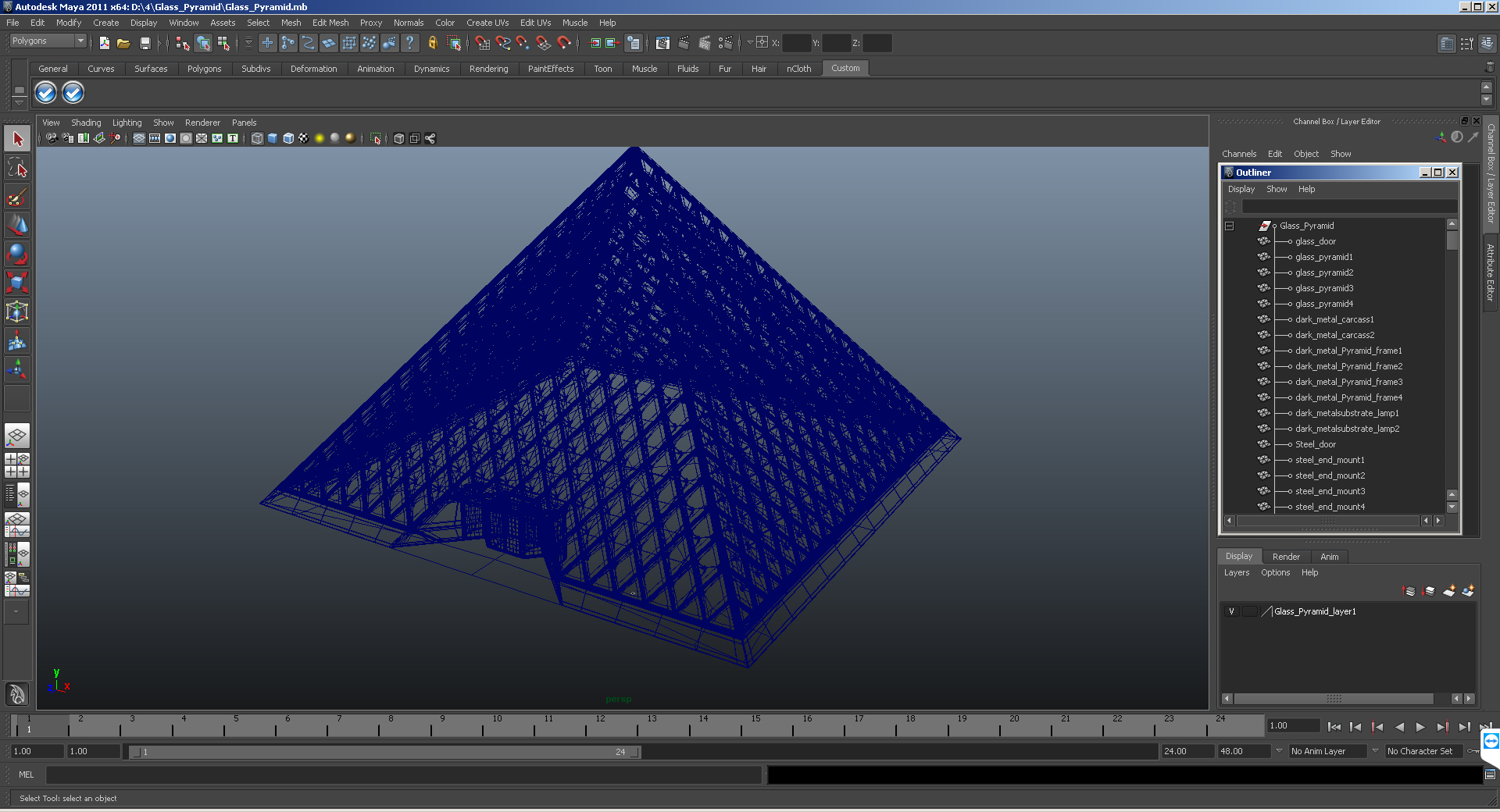Click the time range slider bar
Viewport: 1500px width, 812px height.
[385, 752]
